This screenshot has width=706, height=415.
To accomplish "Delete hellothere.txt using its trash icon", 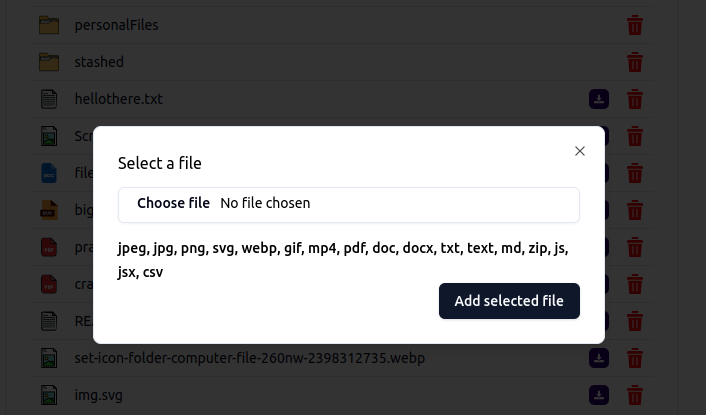I will coord(634,99).
